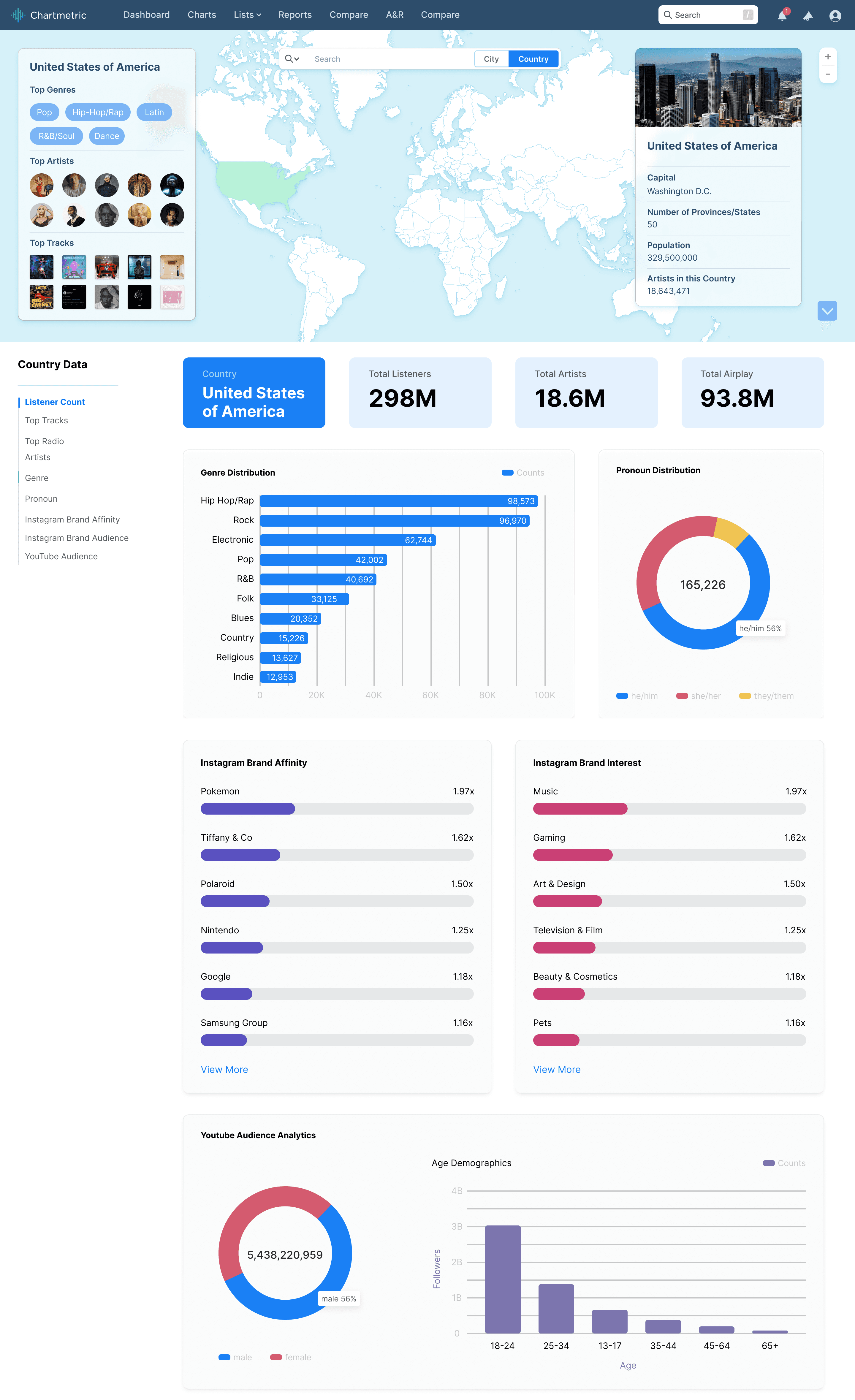Select the Country search mode

point(533,59)
